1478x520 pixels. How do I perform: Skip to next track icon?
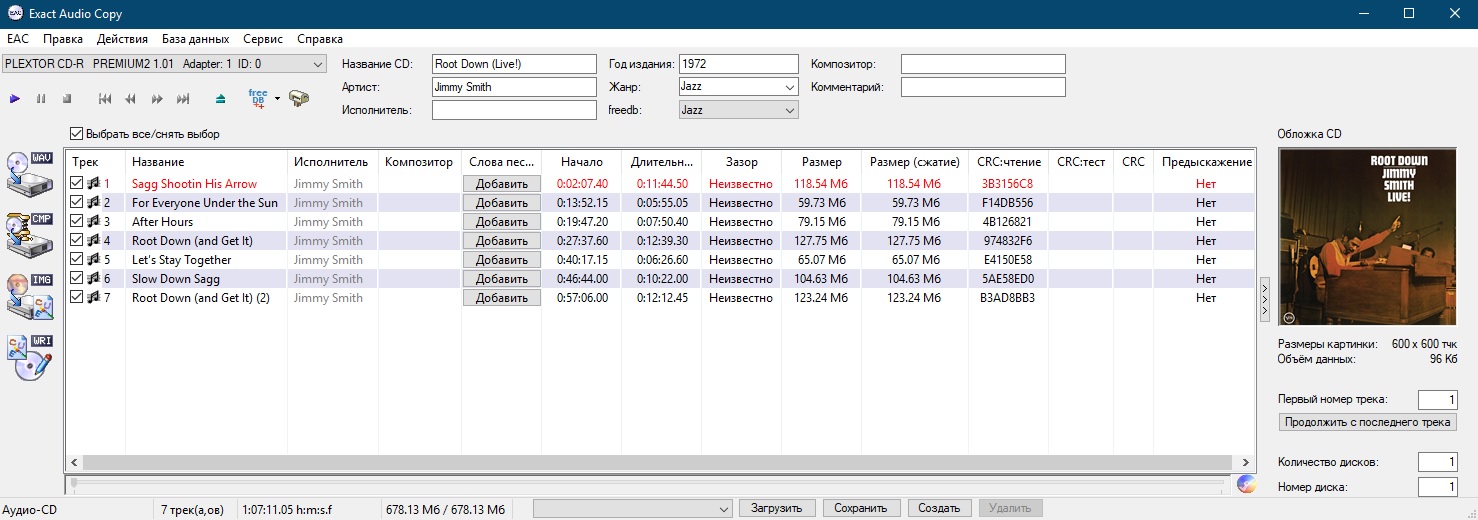click(x=183, y=99)
